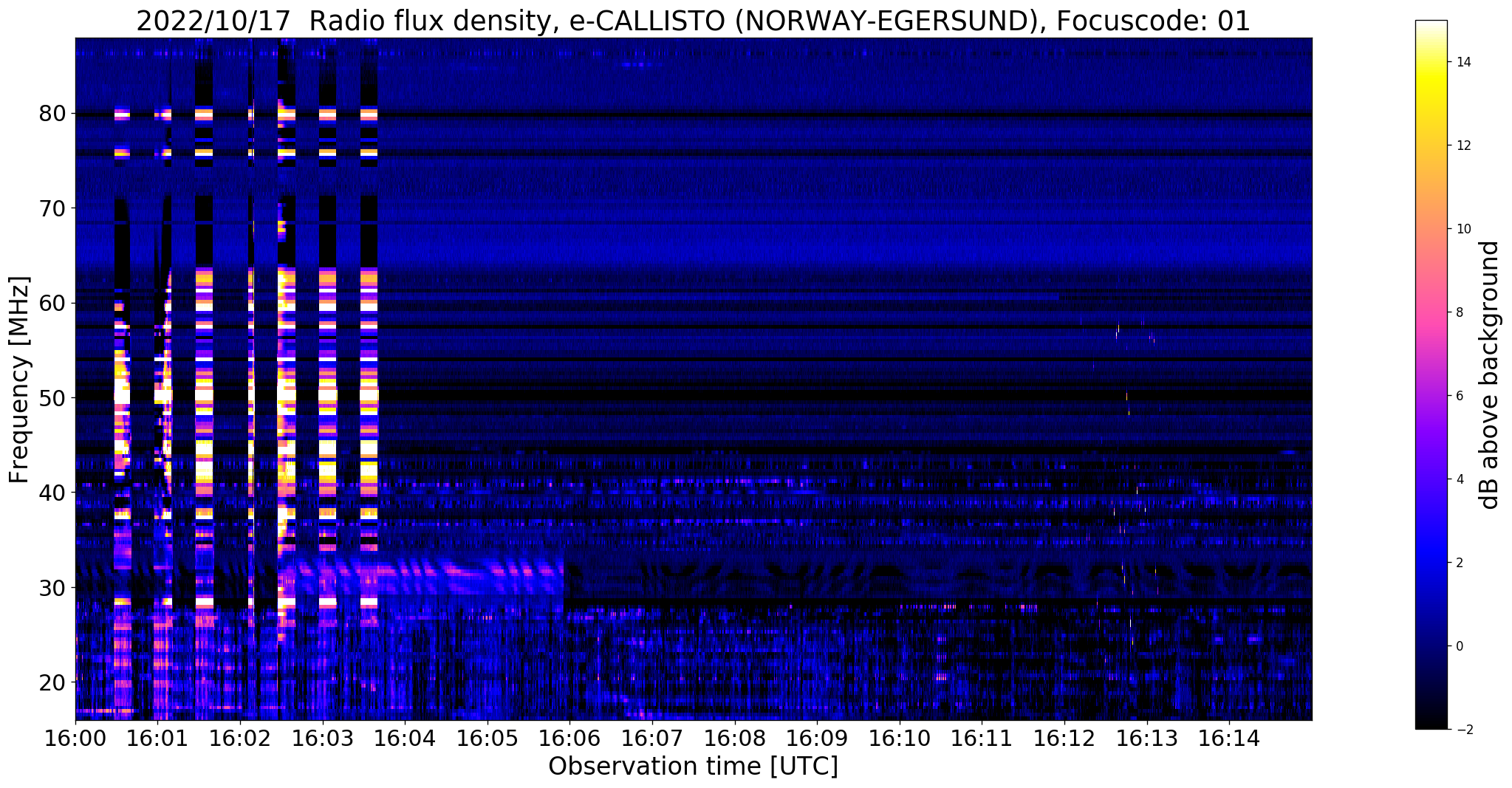
Task: Click the 16:05 time tick label
Action: (x=488, y=739)
